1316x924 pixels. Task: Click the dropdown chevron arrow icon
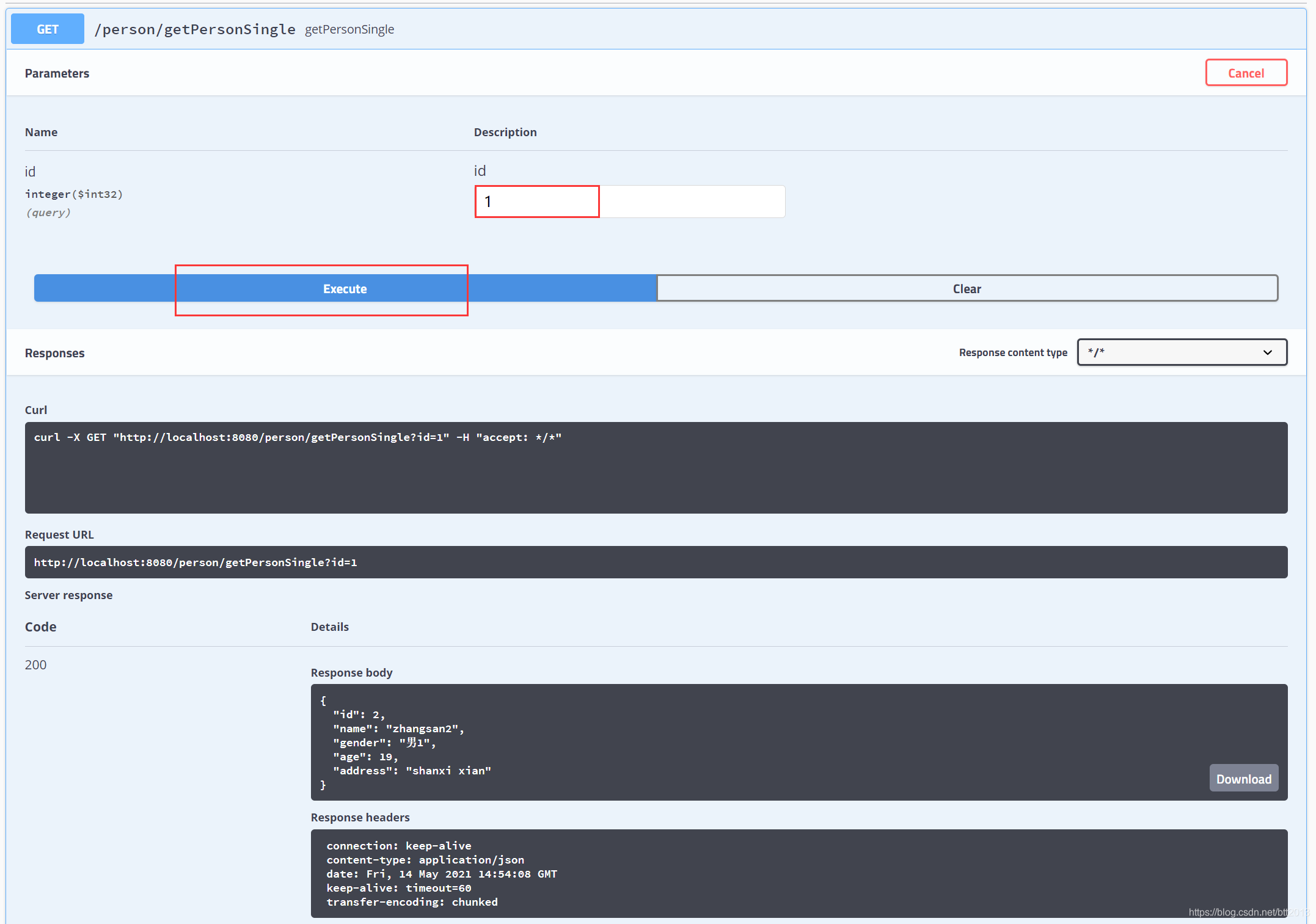coord(1267,352)
